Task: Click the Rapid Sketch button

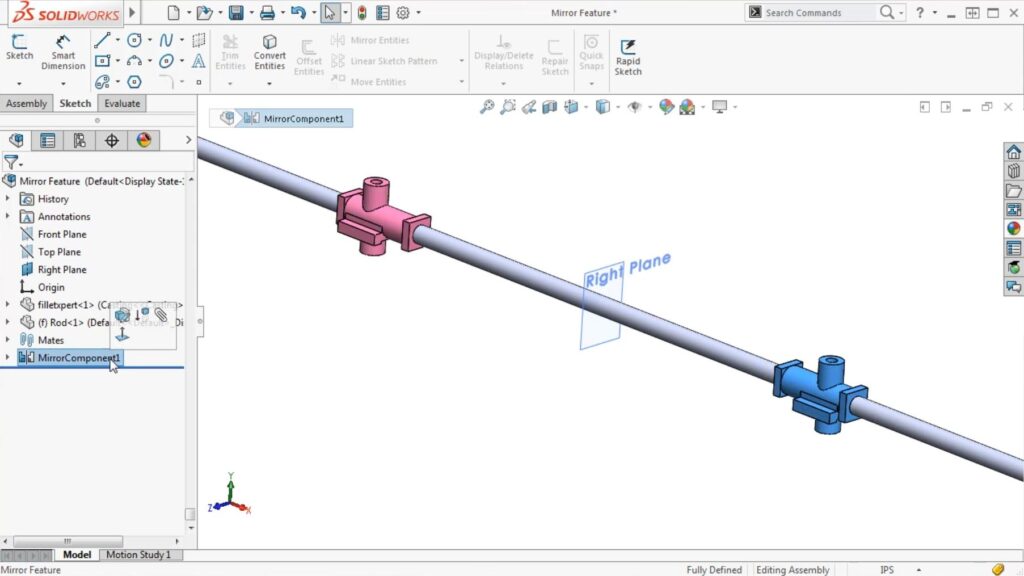Action: (628, 57)
